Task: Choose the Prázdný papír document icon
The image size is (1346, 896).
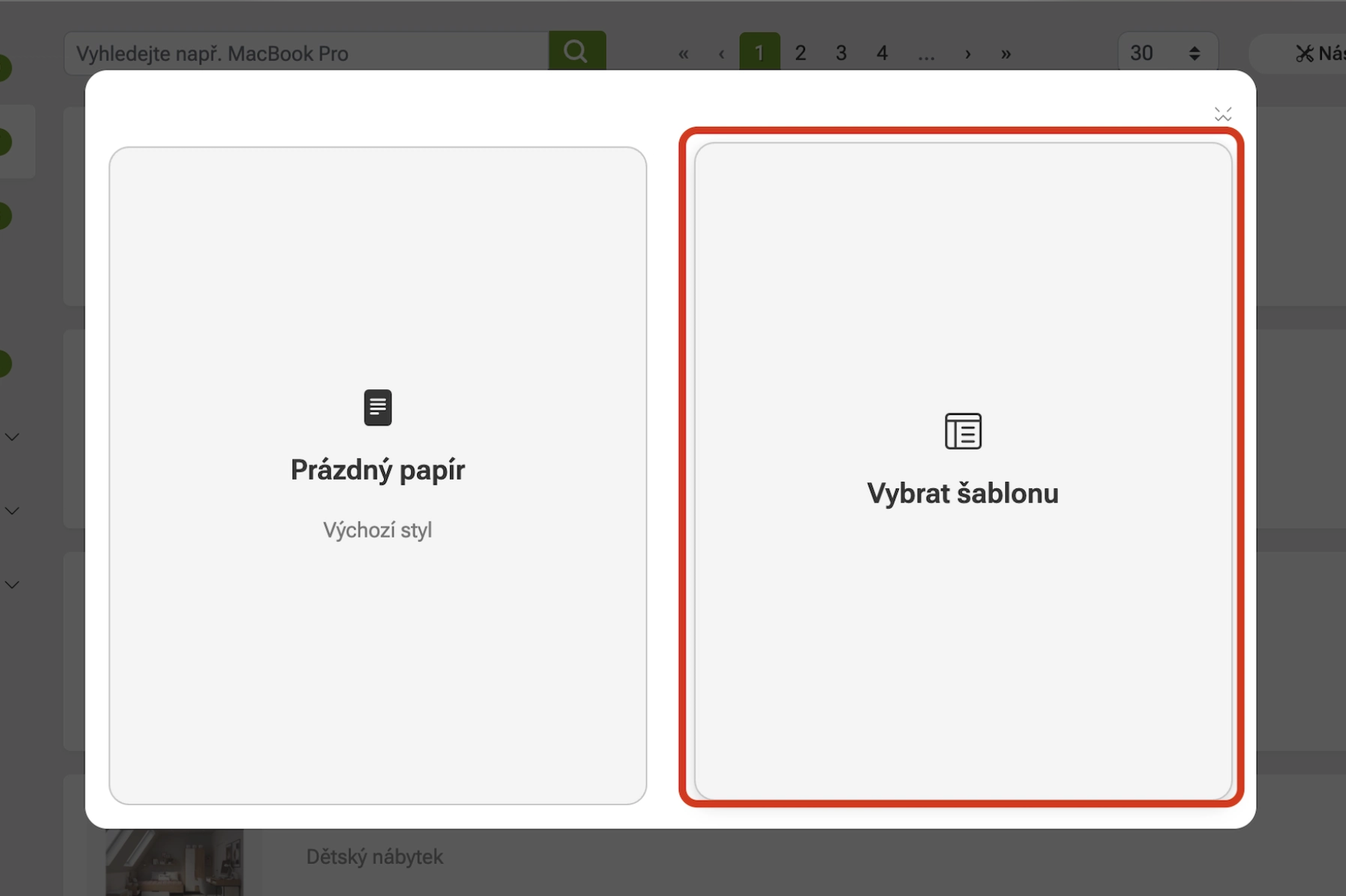Action: [378, 408]
